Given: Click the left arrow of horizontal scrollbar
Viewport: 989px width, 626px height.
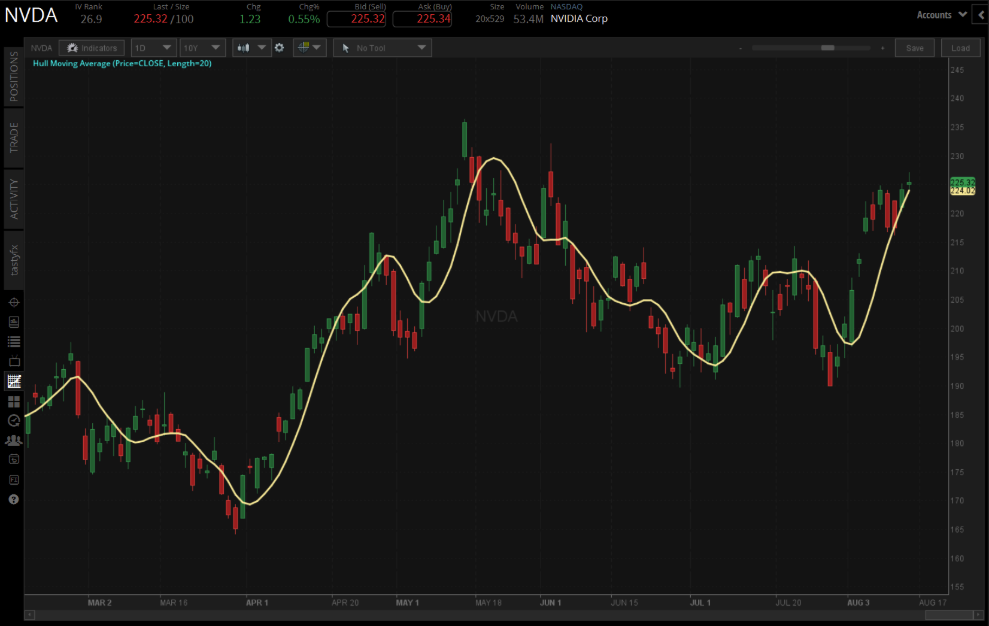Looking at the screenshot, I should pos(30,614).
